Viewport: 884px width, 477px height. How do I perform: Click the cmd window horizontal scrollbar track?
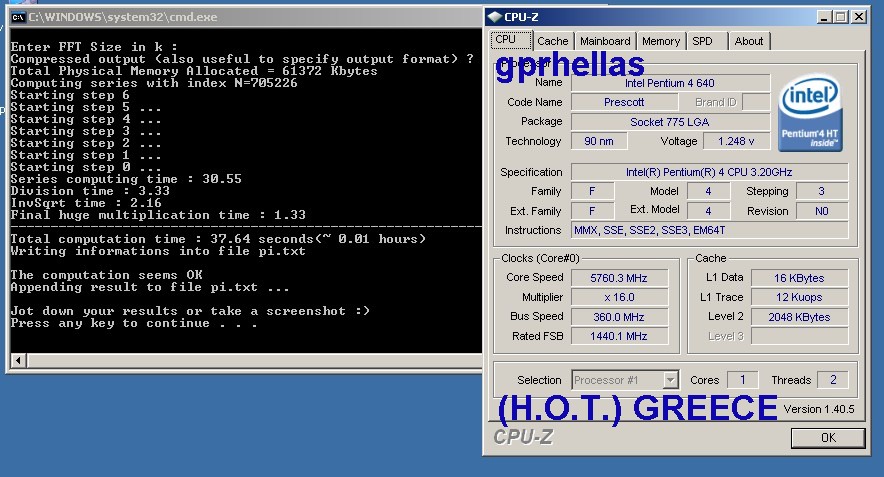254,360
